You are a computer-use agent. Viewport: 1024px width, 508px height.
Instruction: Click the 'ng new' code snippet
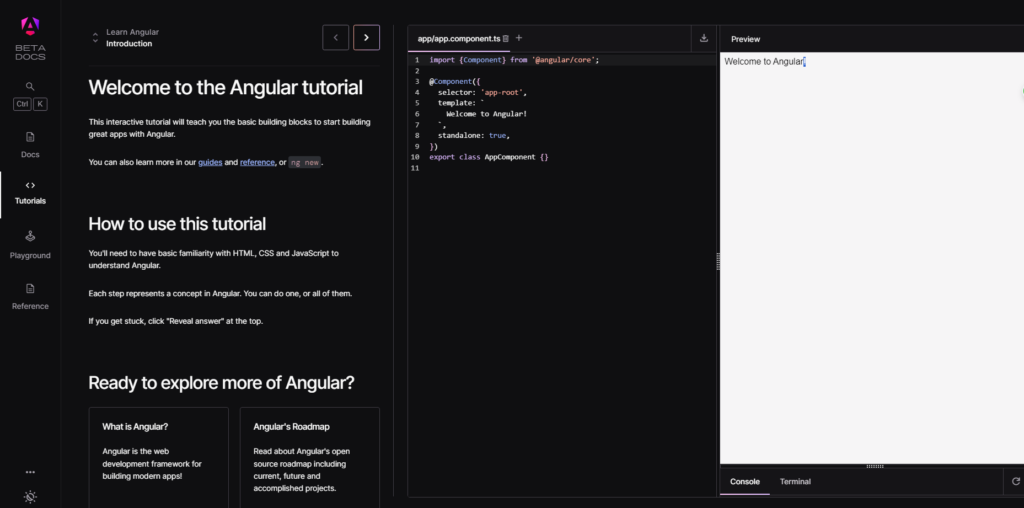[x=305, y=163]
